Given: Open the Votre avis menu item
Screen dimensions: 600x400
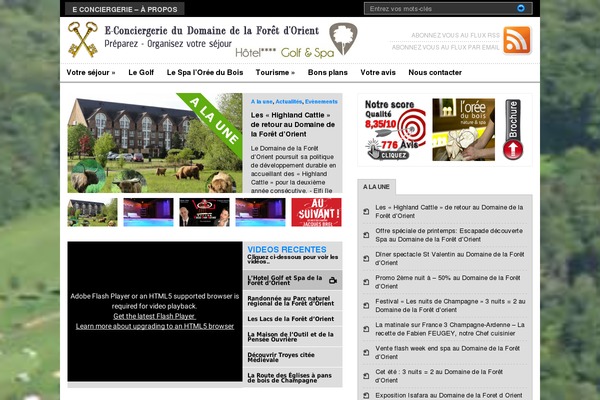Looking at the screenshot, I should click(x=378, y=72).
